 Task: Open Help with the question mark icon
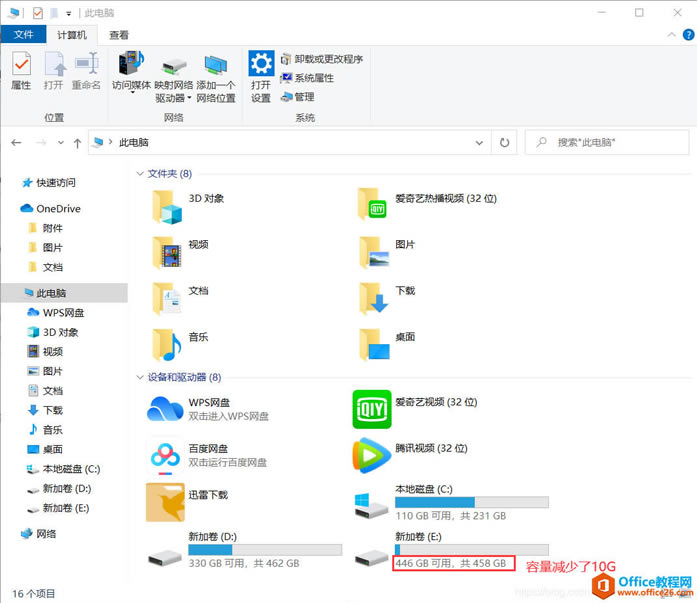[688, 35]
